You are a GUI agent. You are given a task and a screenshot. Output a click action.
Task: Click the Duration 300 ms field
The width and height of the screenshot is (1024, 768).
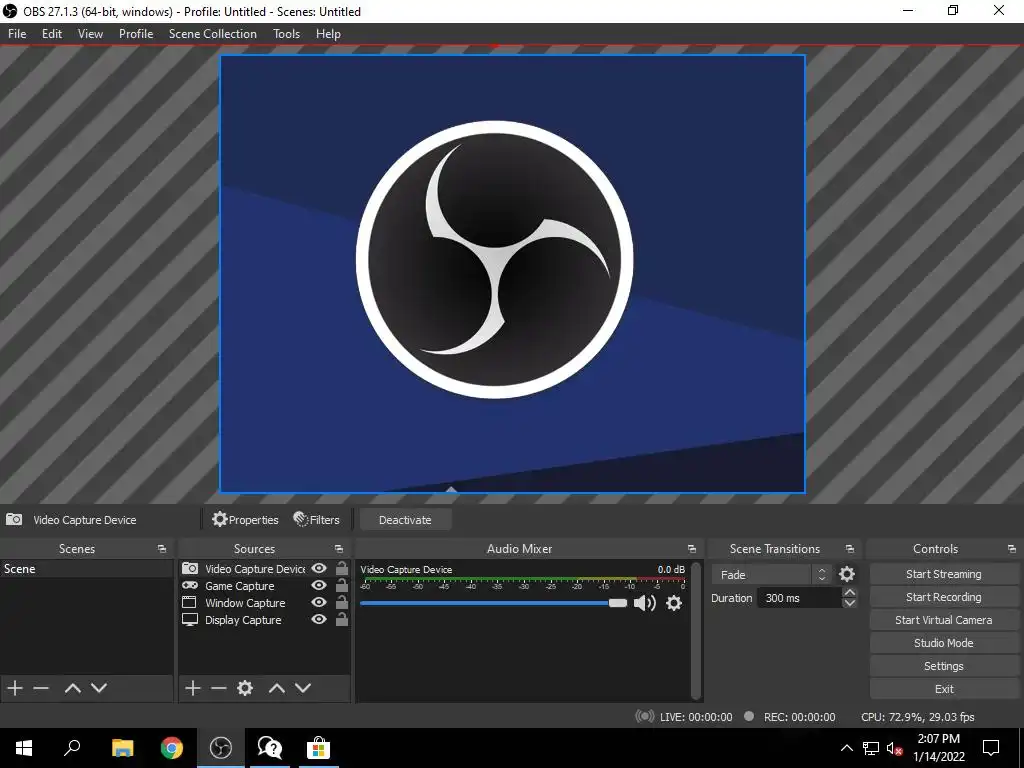click(799, 598)
